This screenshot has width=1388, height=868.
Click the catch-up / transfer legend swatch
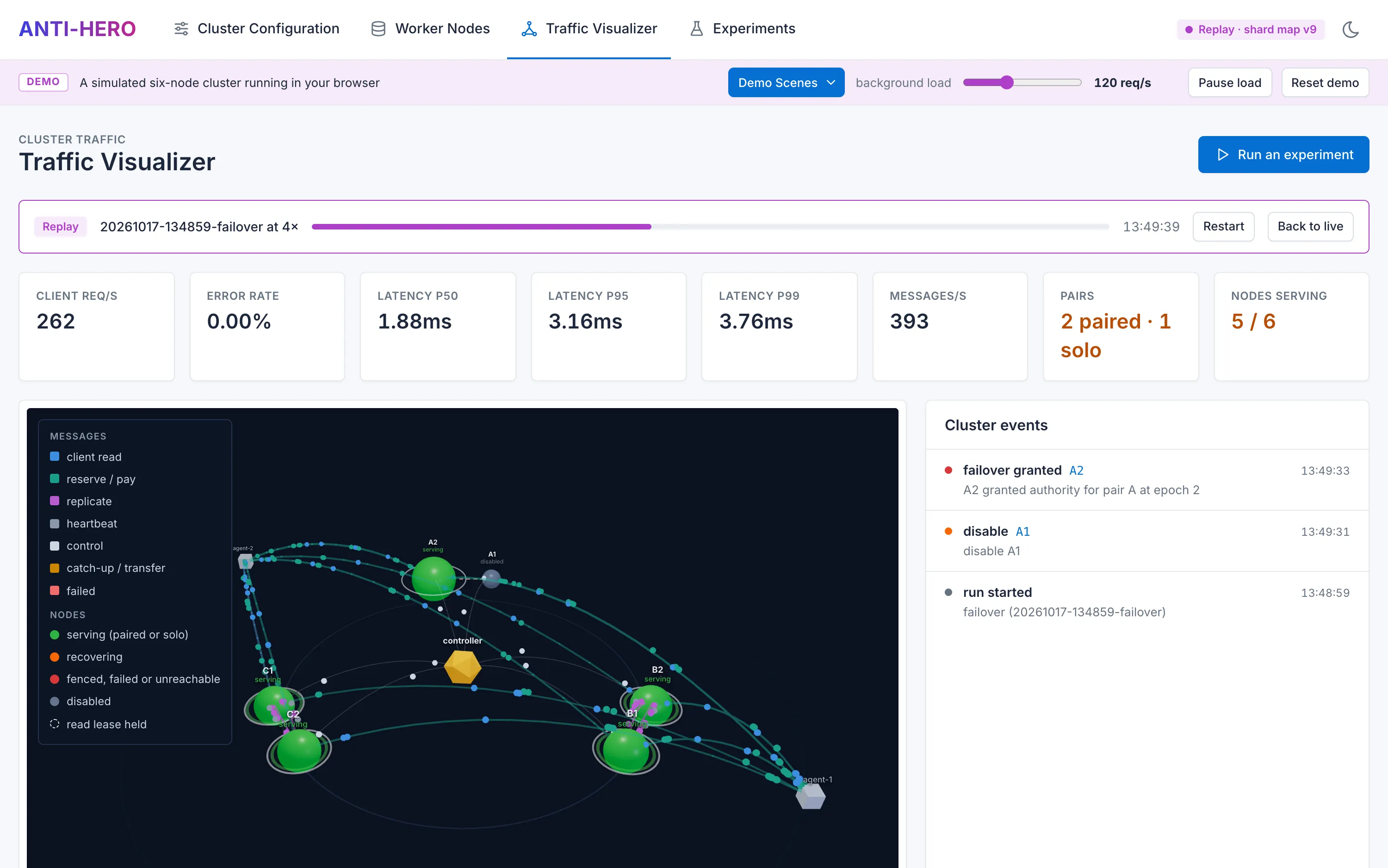[55, 568]
